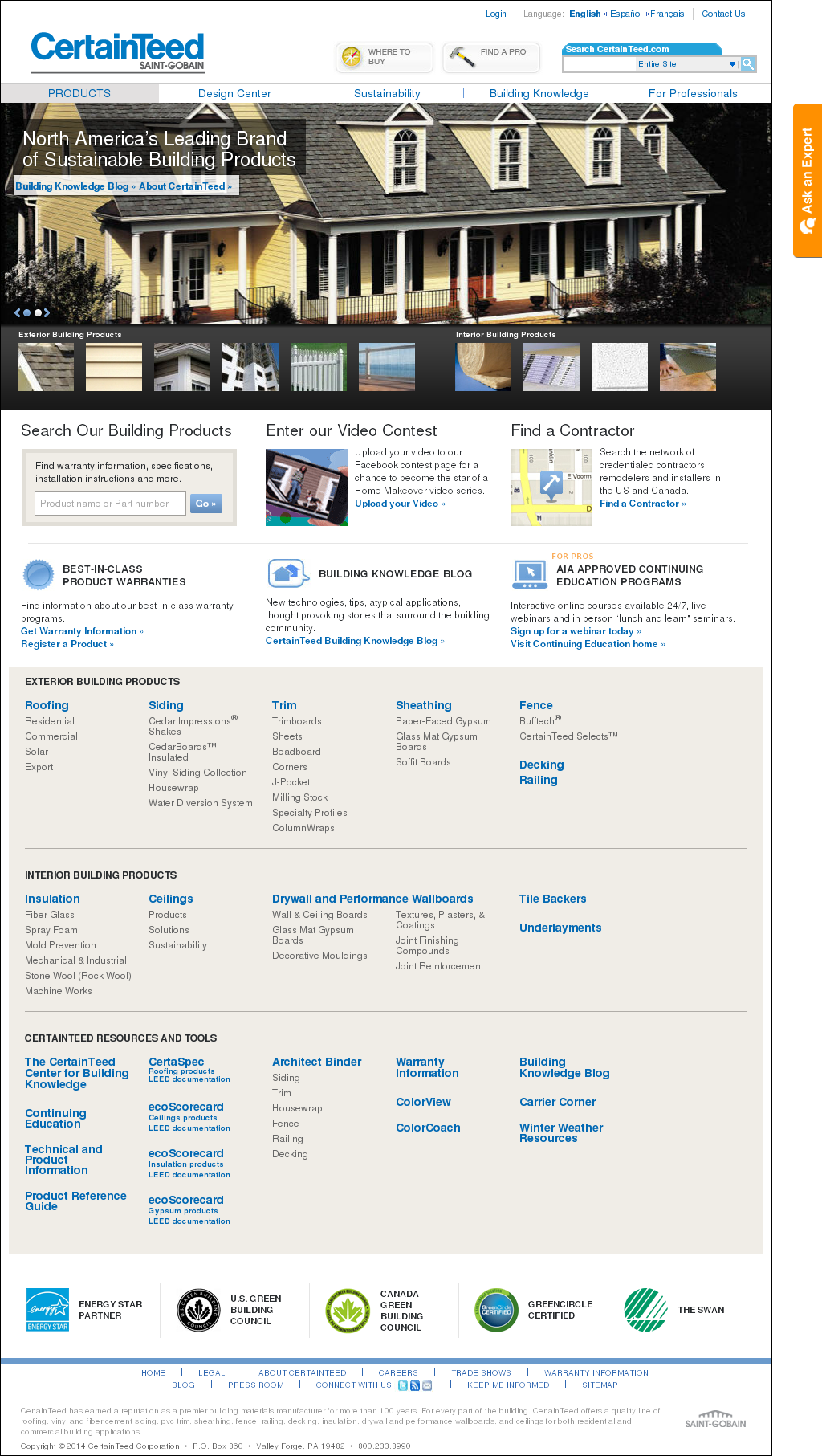Click the roofing shingles product thumbnail
This screenshot has width=822, height=1456.
click(46, 367)
